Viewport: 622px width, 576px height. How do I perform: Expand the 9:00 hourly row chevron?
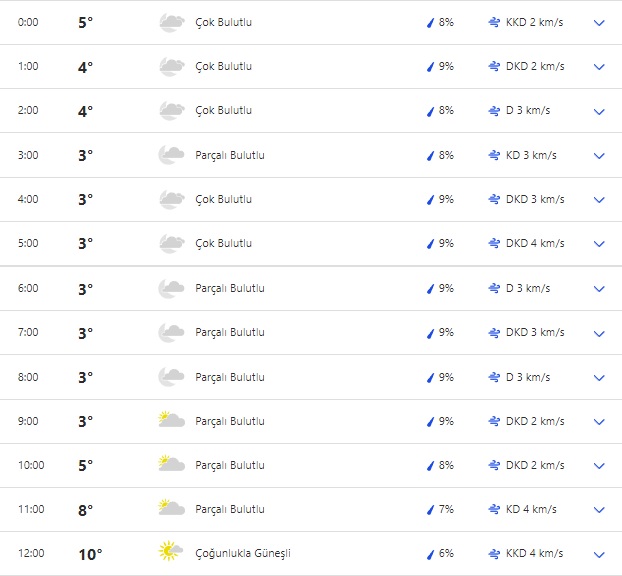[x=599, y=421]
